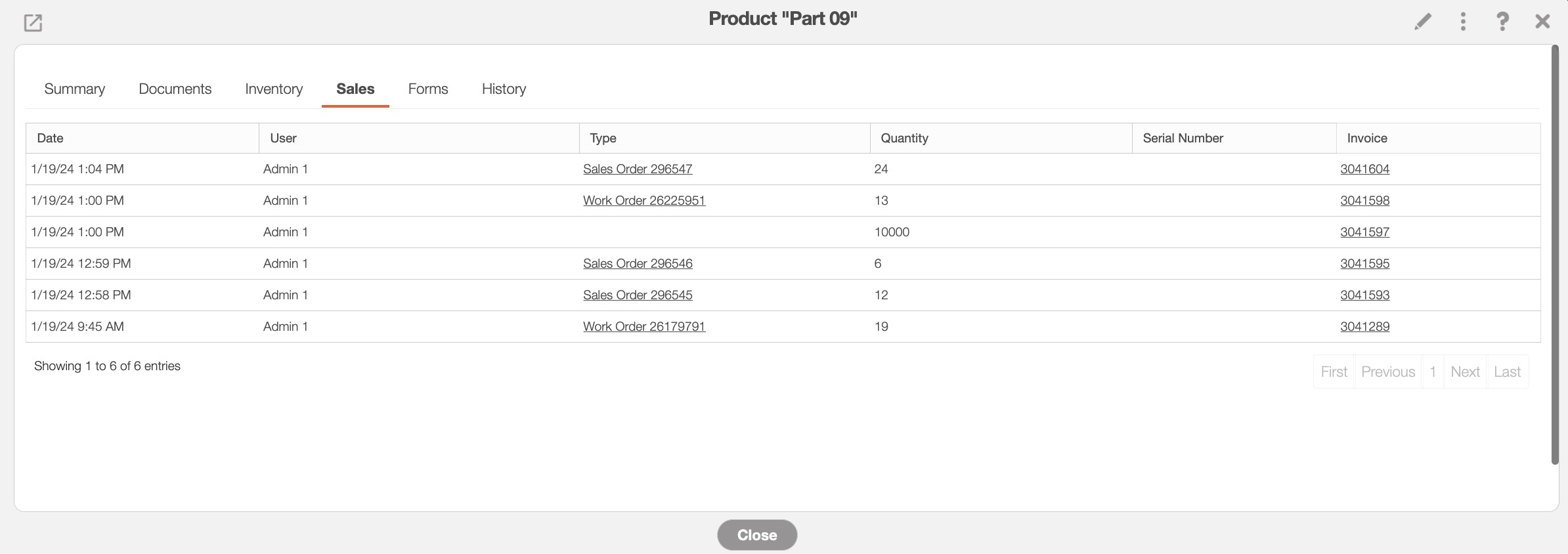1568x554 pixels.
Task: Click Sales Order 296546 link
Action: [x=638, y=263]
